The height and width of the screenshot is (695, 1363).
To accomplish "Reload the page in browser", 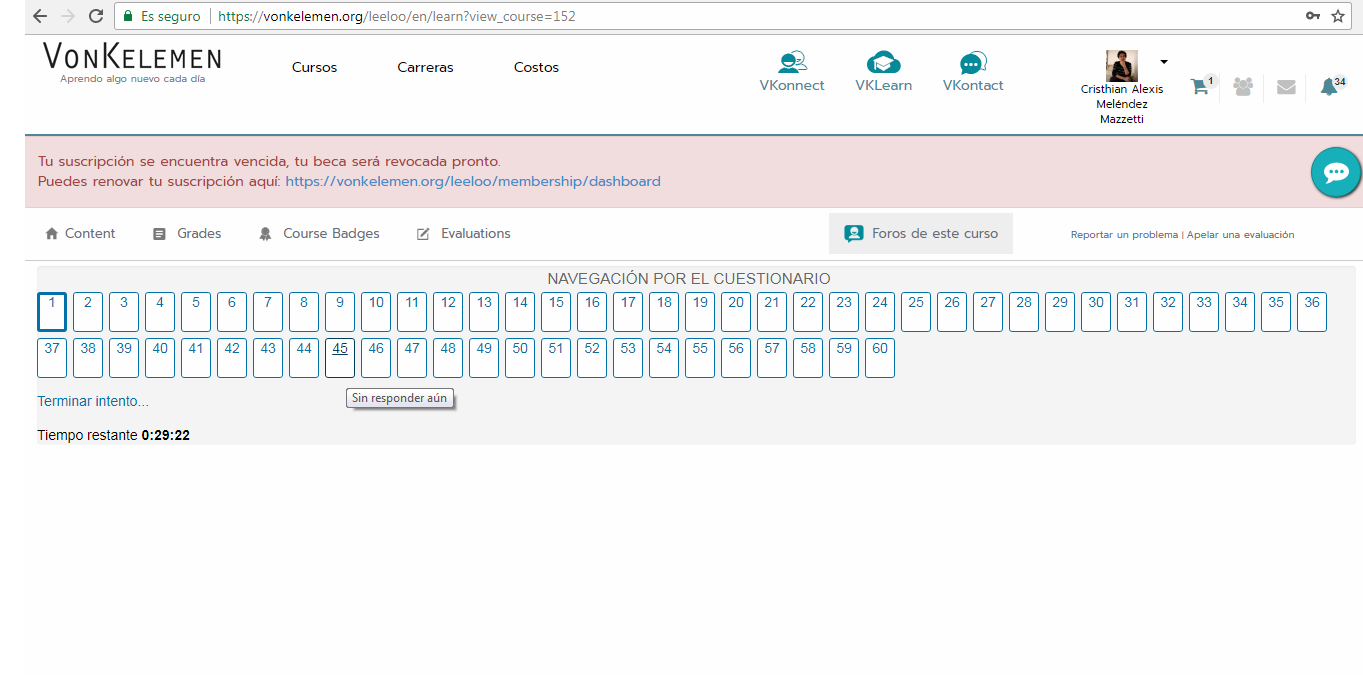I will (x=96, y=16).
